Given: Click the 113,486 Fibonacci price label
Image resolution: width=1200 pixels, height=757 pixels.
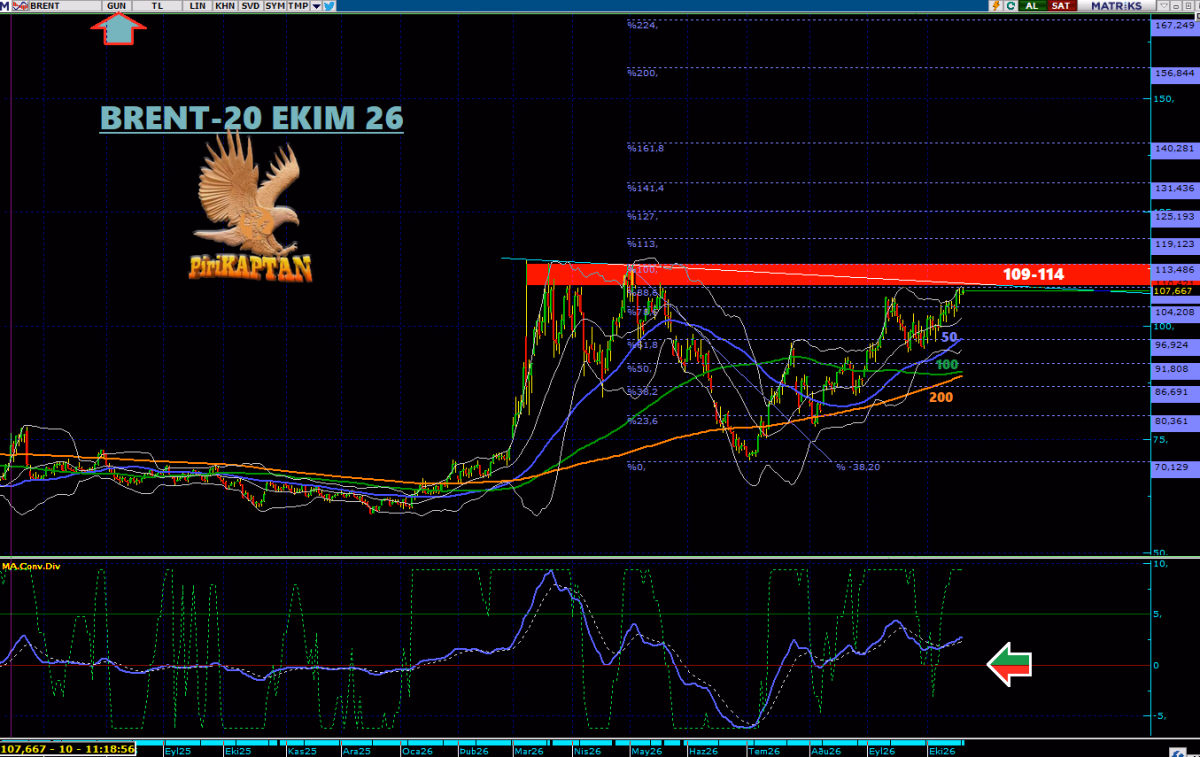Looking at the screenshot, I should pos(1173,270).
